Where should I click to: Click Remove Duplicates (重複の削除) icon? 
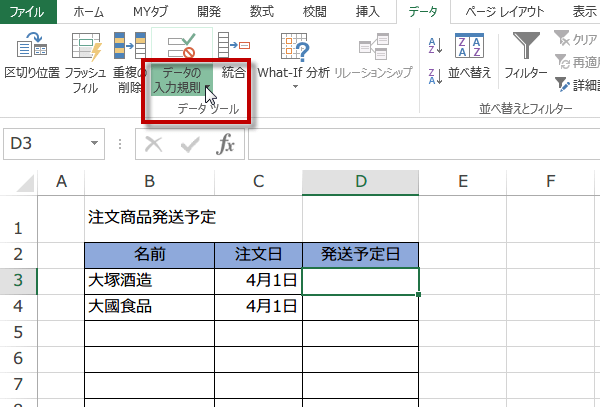(130, 46)
